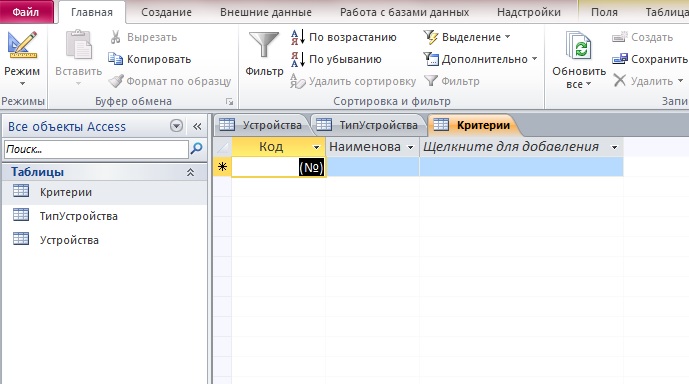The width and height of the screenshot is (689, 384).
Task: Sort descending with По убыванию
Action: tap(336, 59)
